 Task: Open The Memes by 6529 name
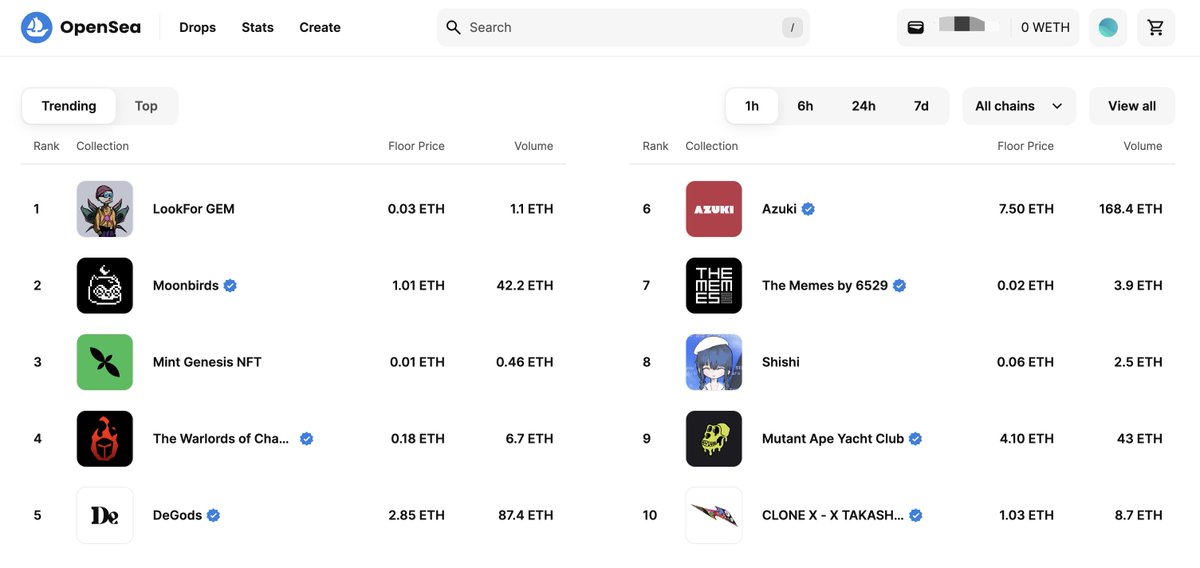825,286
